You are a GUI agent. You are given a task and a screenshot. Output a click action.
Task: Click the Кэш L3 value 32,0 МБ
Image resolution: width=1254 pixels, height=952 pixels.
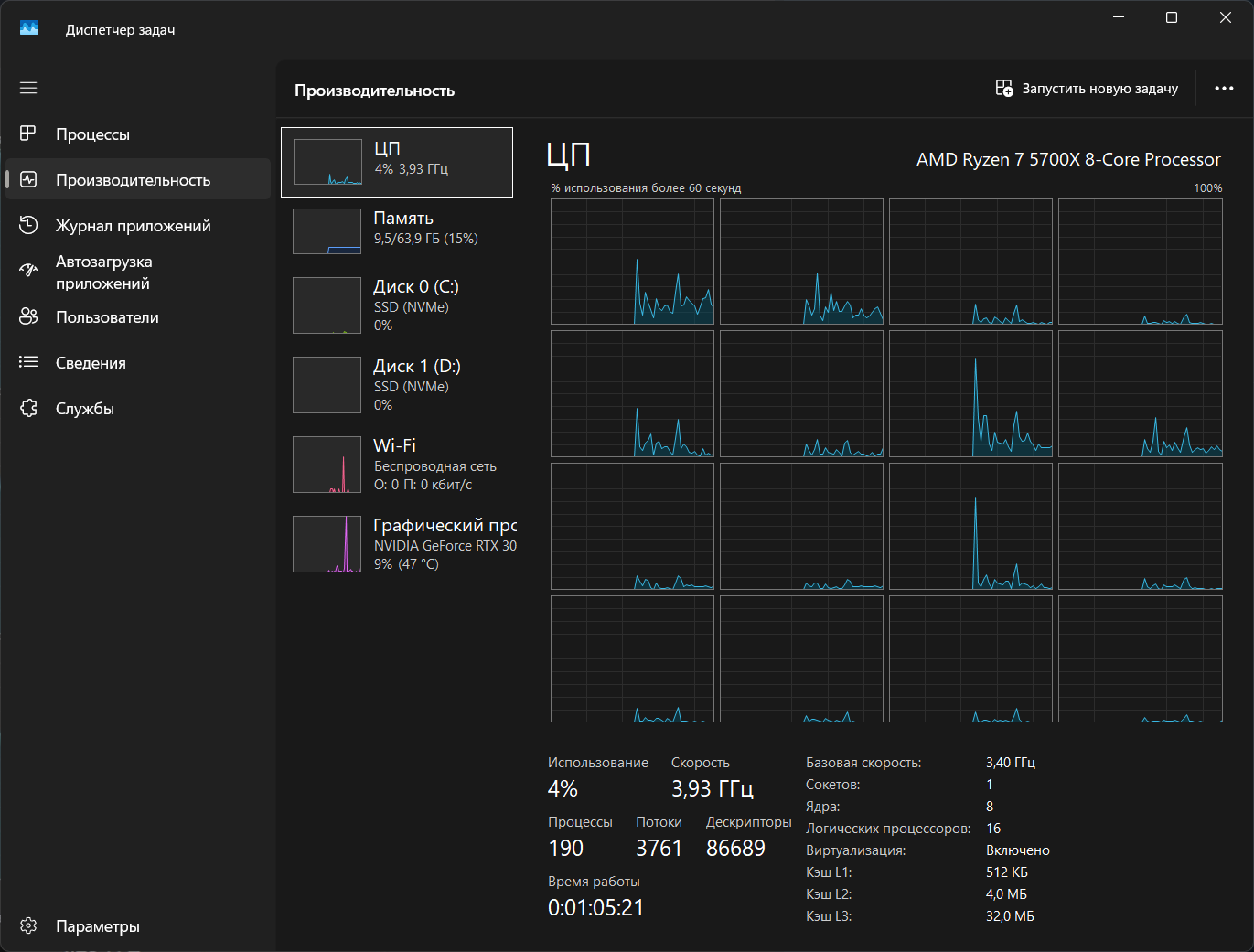tap(1010, 916)
